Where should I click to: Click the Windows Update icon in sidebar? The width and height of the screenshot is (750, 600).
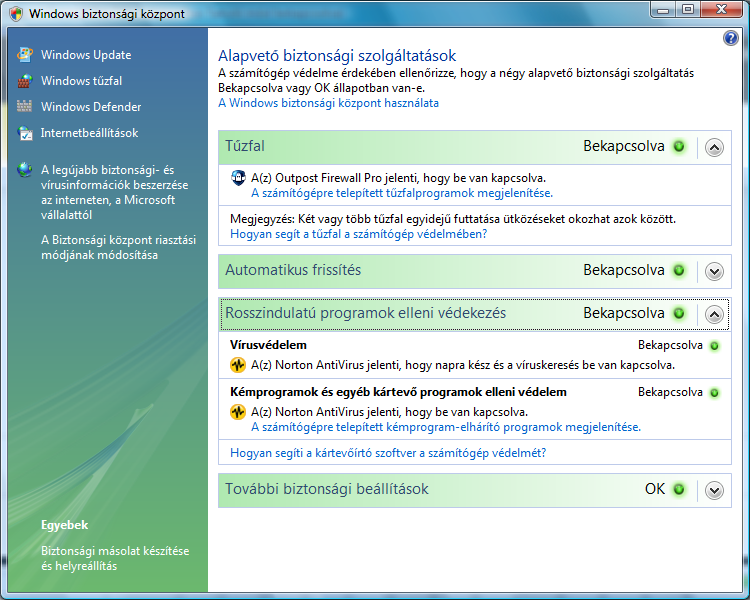[x=25, y=55]
